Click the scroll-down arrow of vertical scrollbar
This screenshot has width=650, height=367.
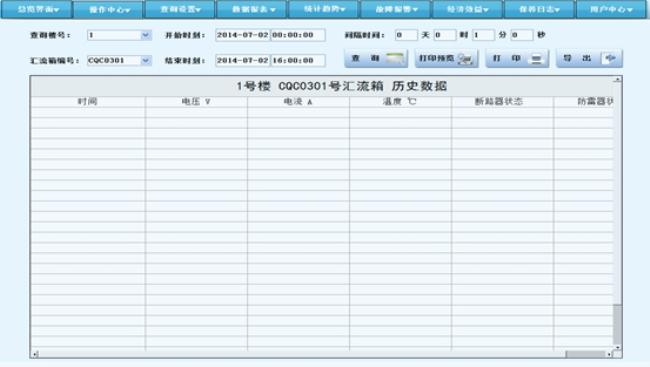(617, 347)
